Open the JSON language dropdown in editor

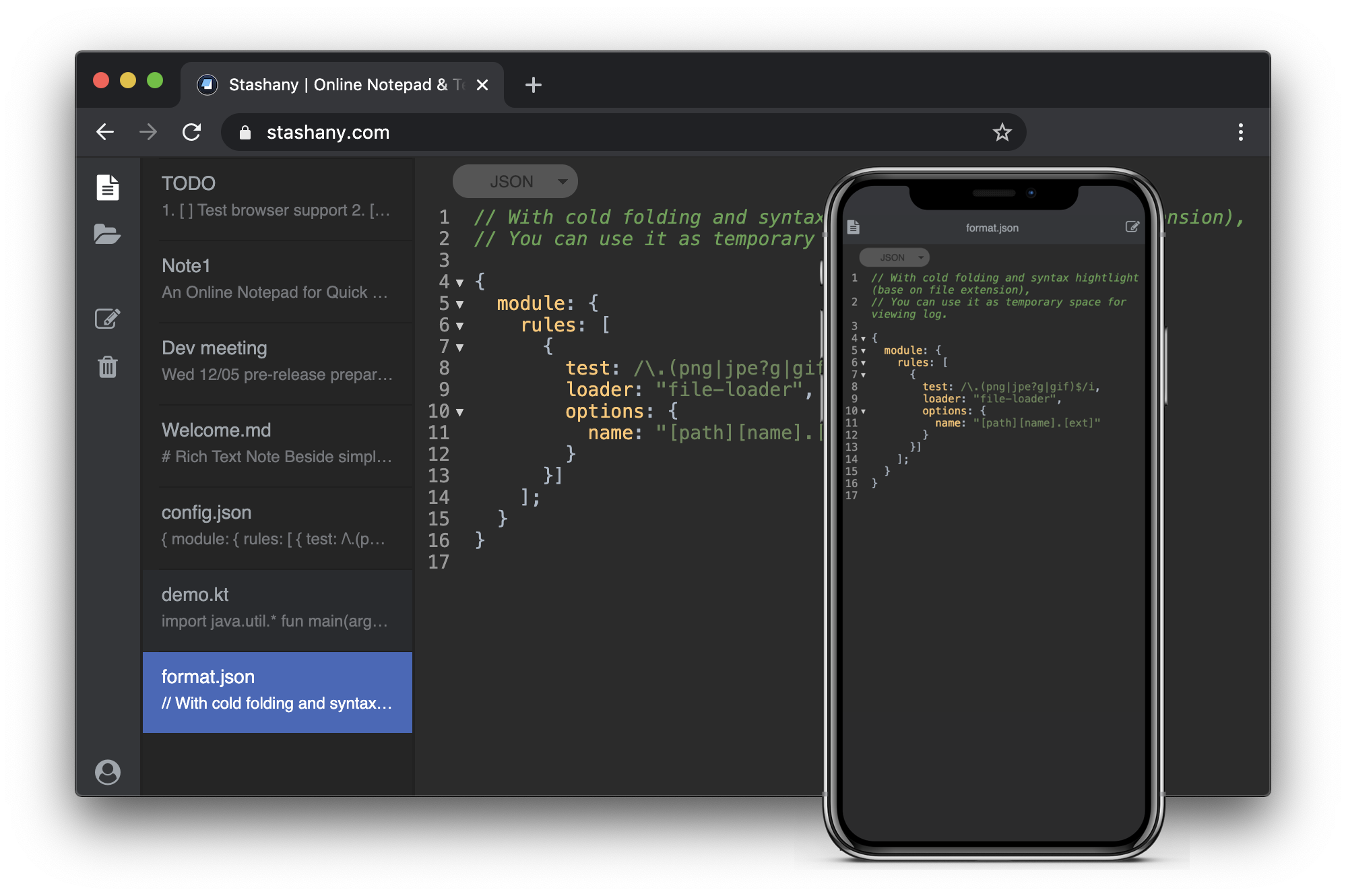[515, 182]
